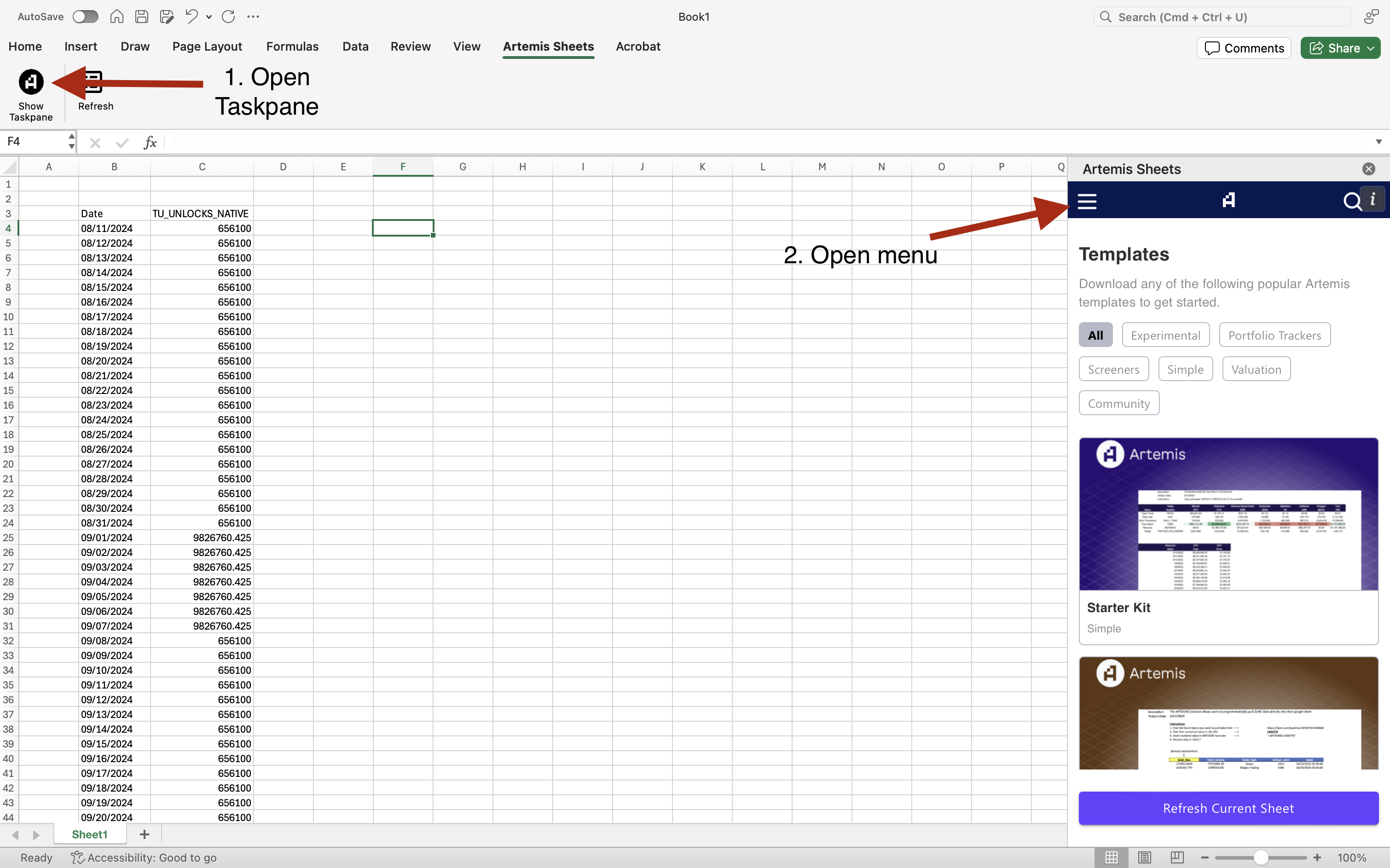
Task: Select the Experimental template filter
Action: coord(1165,335)
